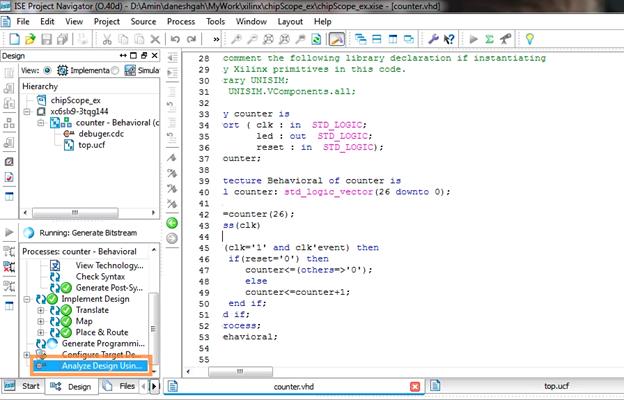
Task: Switch to the top.ucf editor tab
Action: 556,386
